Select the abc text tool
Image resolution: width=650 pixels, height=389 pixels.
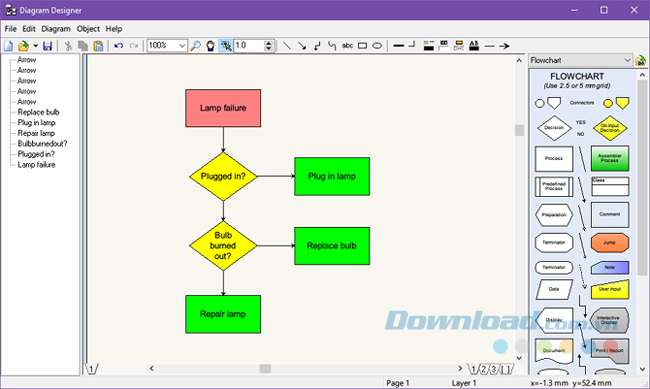click(x=347, y=46)
